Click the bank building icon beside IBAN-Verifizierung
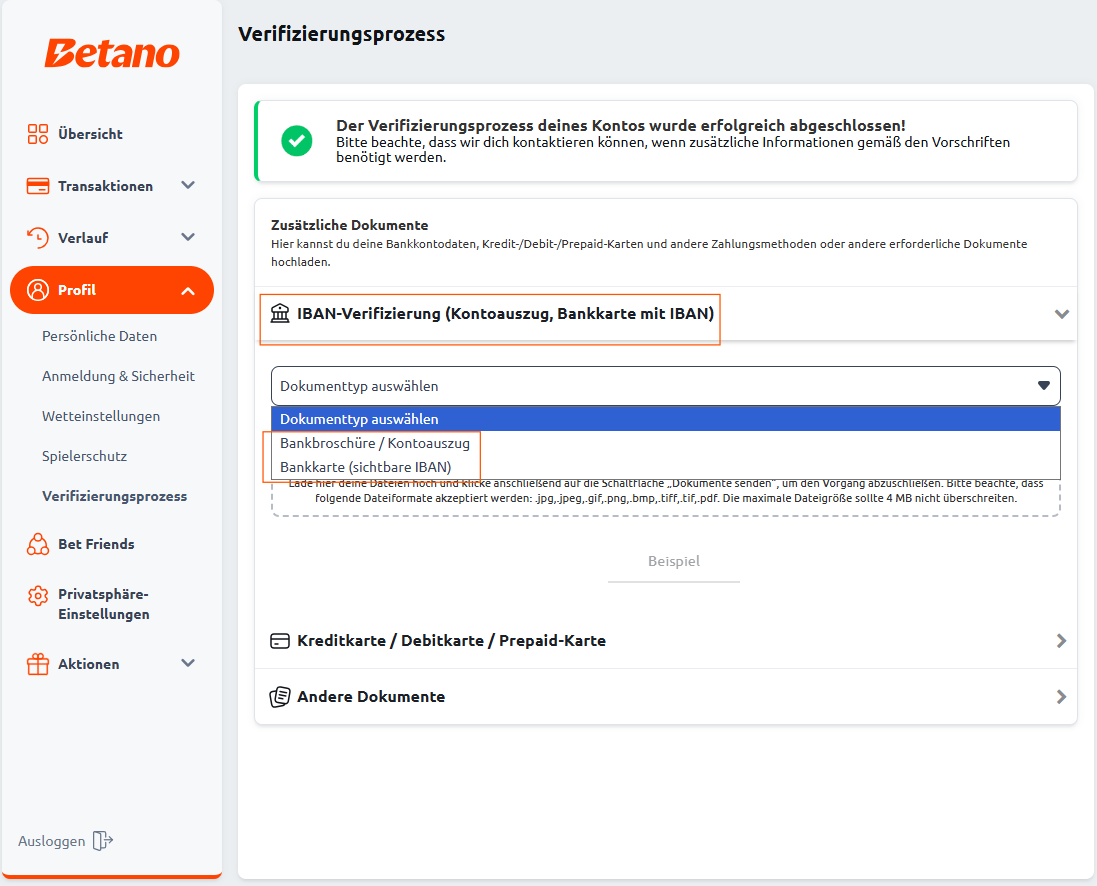Image resolution: width=1097 pixels, height=886 pixels. point(280,314)
